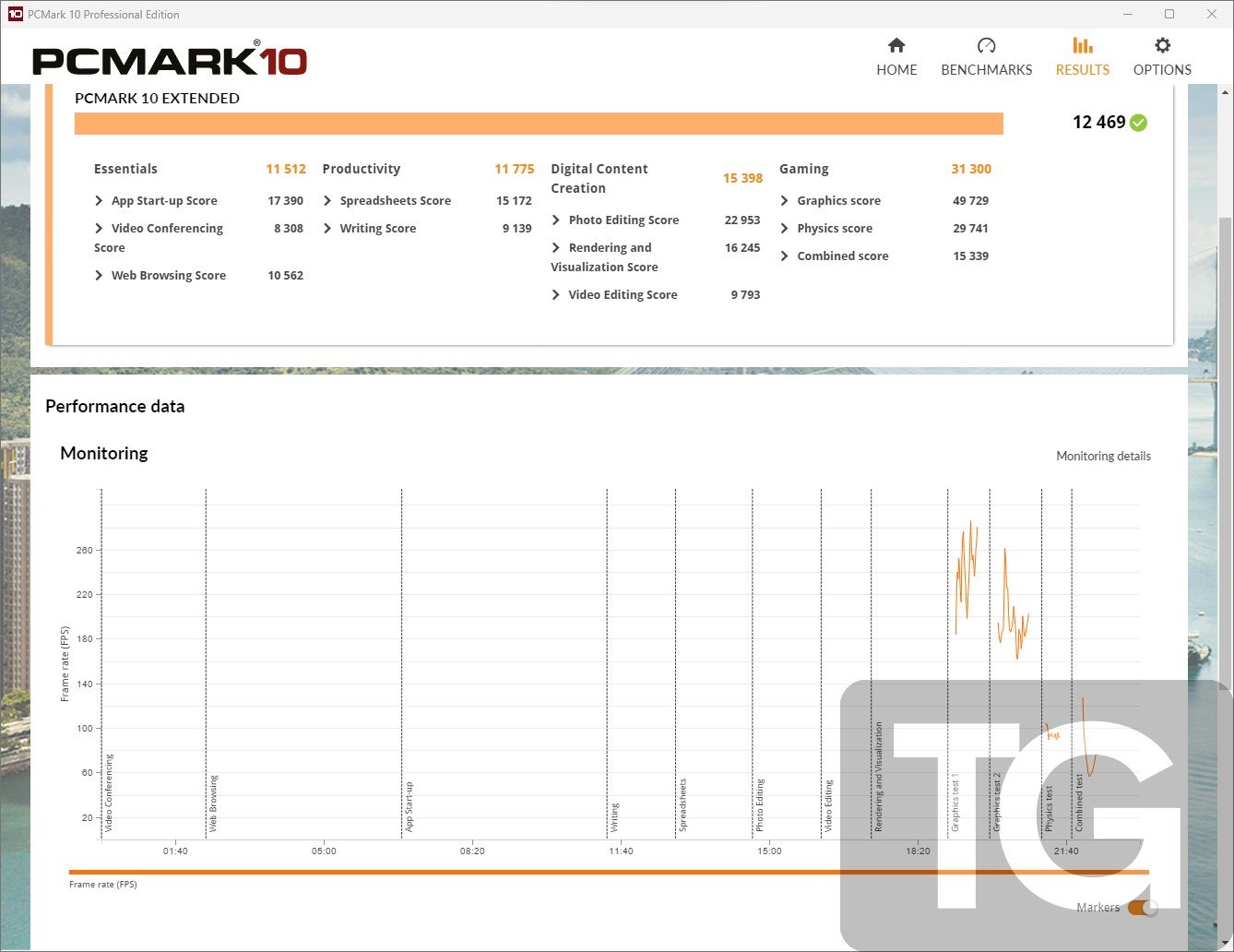Click the 11:40 time axis label
1234x952 pixels.
point(621,851)
